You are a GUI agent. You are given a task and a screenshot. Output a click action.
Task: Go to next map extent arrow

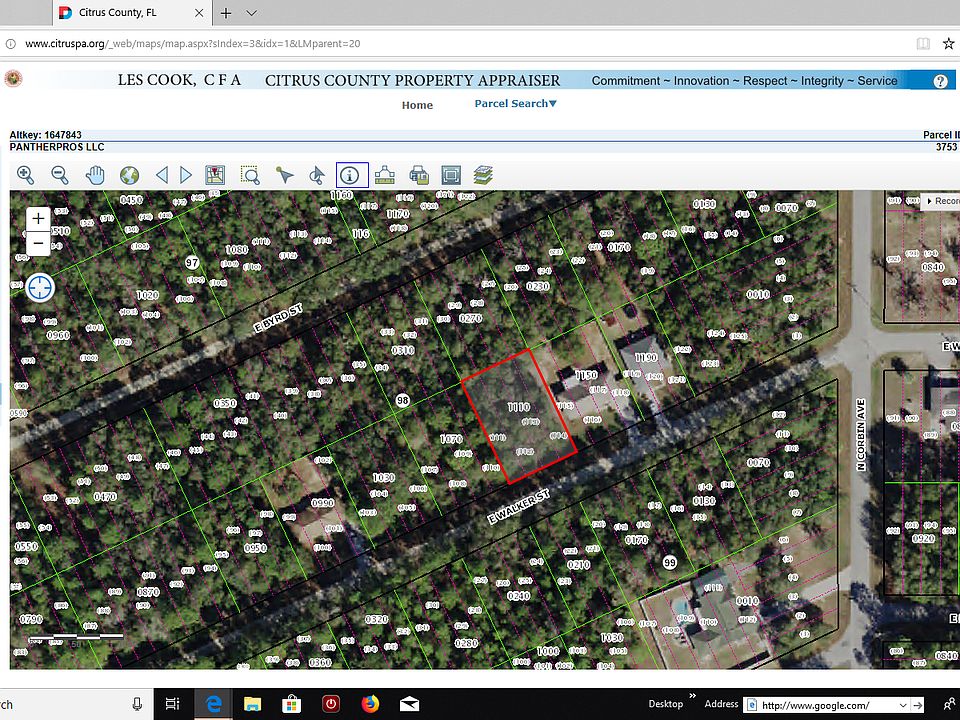coord(186,175)
